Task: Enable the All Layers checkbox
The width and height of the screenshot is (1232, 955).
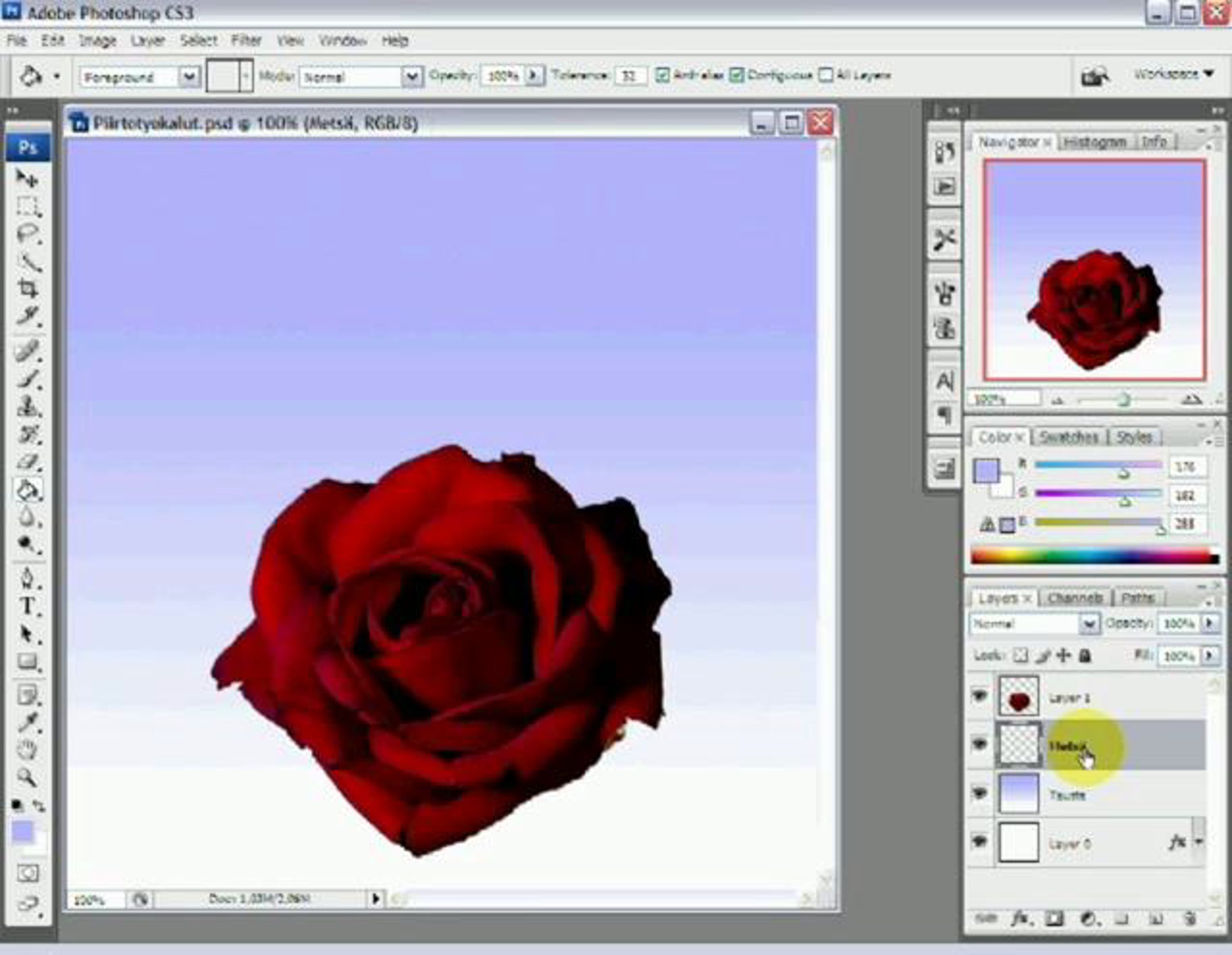Action: 825,75
